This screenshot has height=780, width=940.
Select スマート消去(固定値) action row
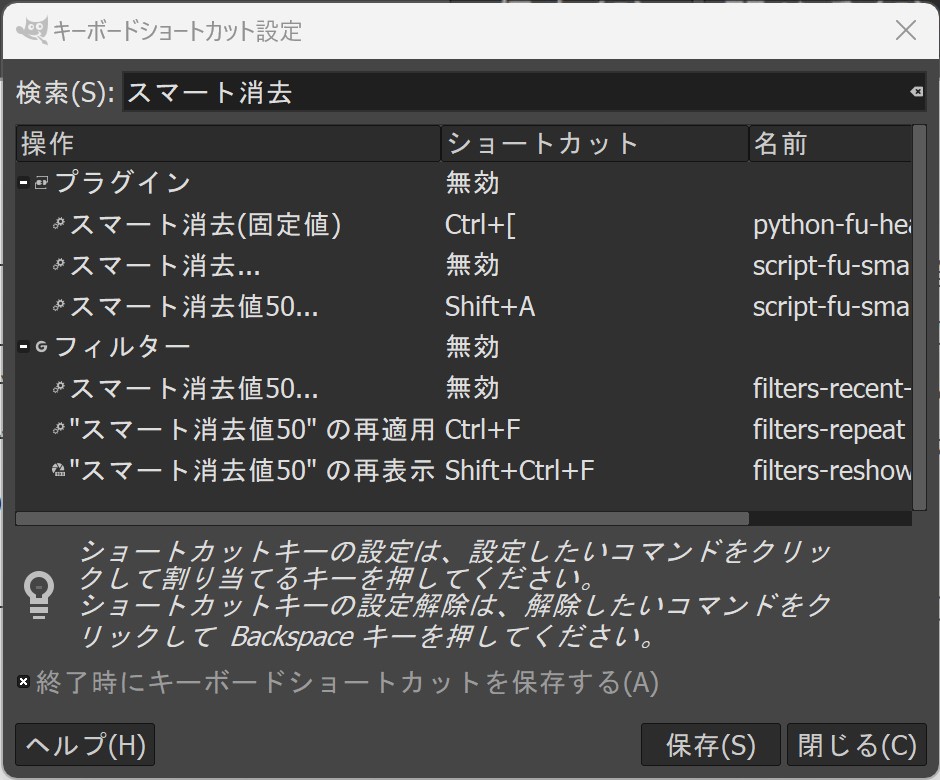click(206, 225)
